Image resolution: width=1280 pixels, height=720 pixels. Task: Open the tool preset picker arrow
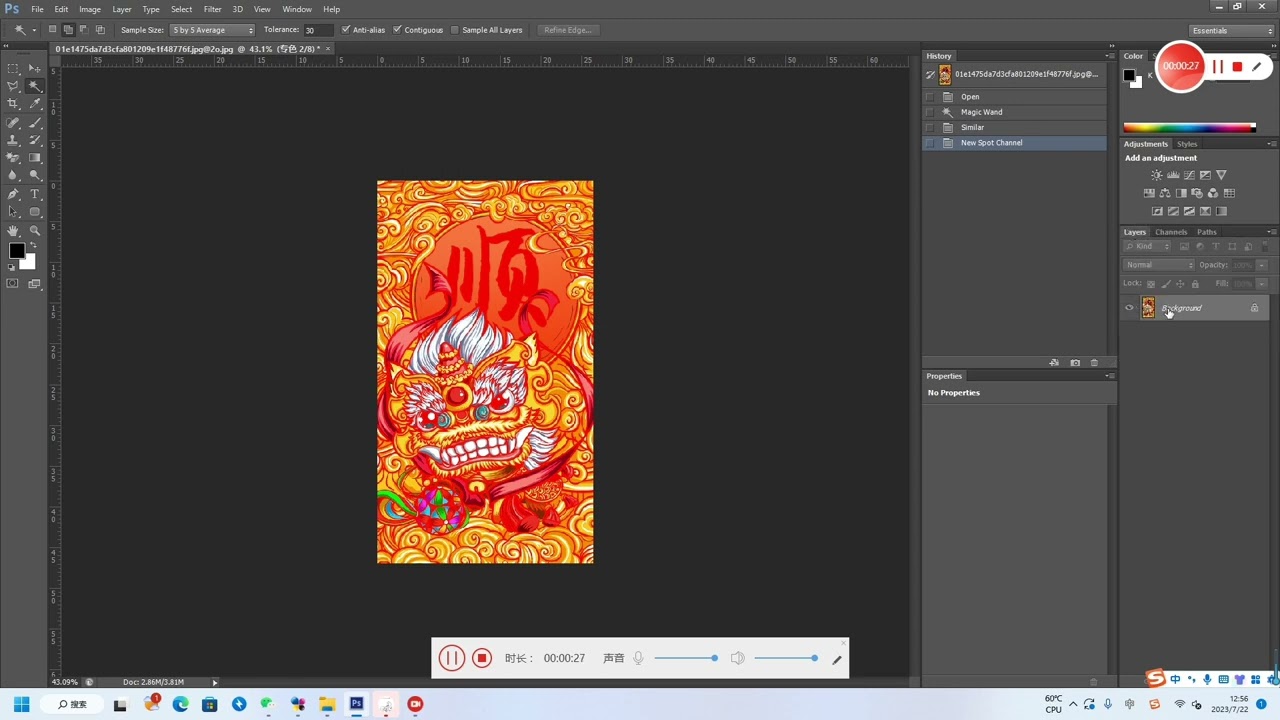click(x=33, y=30)
